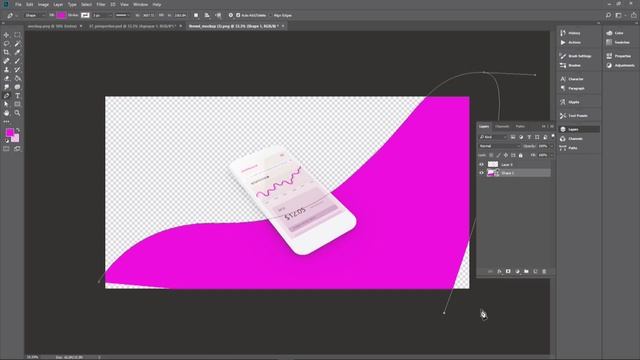640x360 pixels.
Task: Hide the Shape 1 layer eye
Action: (x=482, y=173)
